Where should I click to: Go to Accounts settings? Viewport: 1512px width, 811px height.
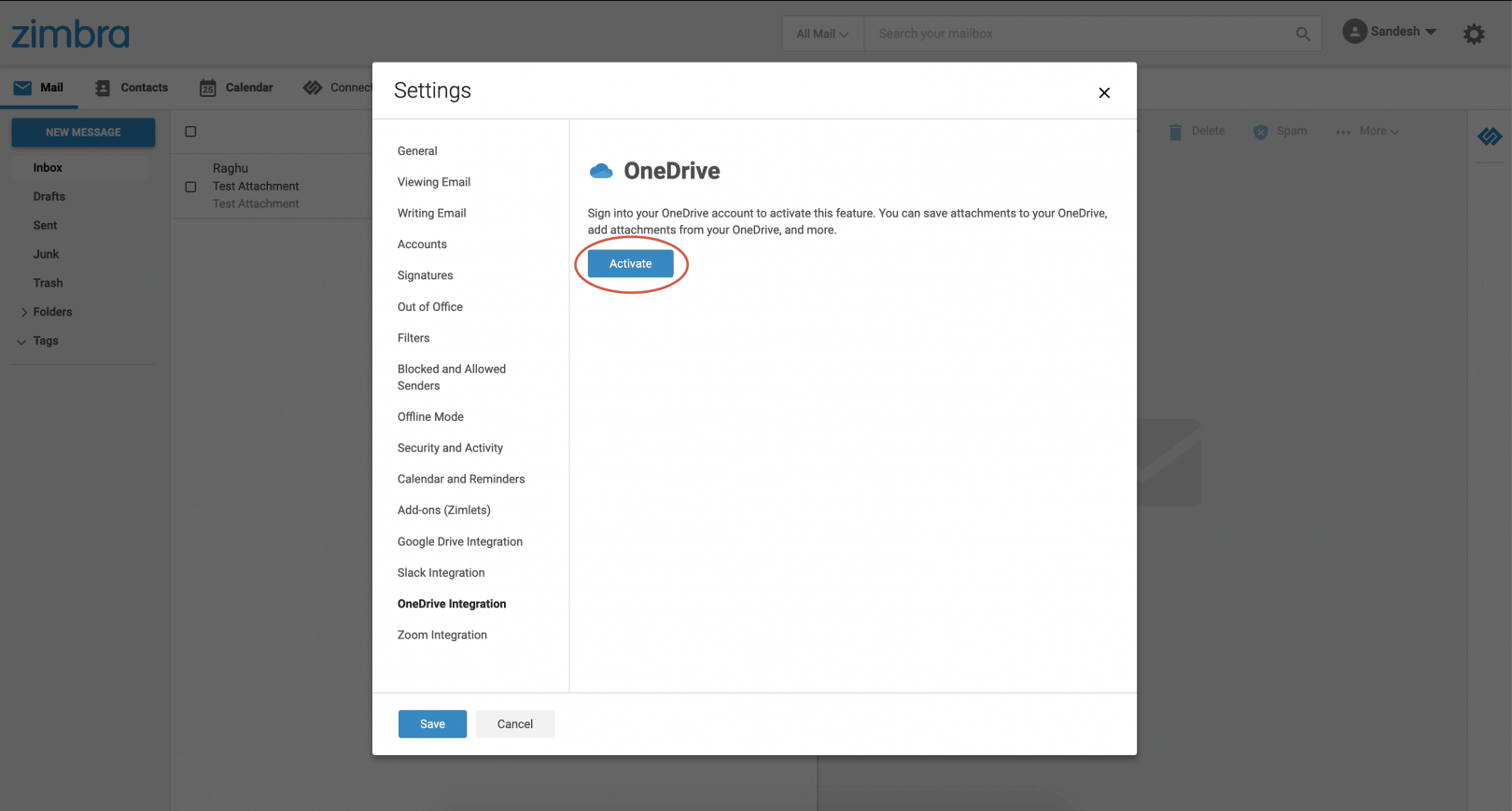[x=422, y=245]
